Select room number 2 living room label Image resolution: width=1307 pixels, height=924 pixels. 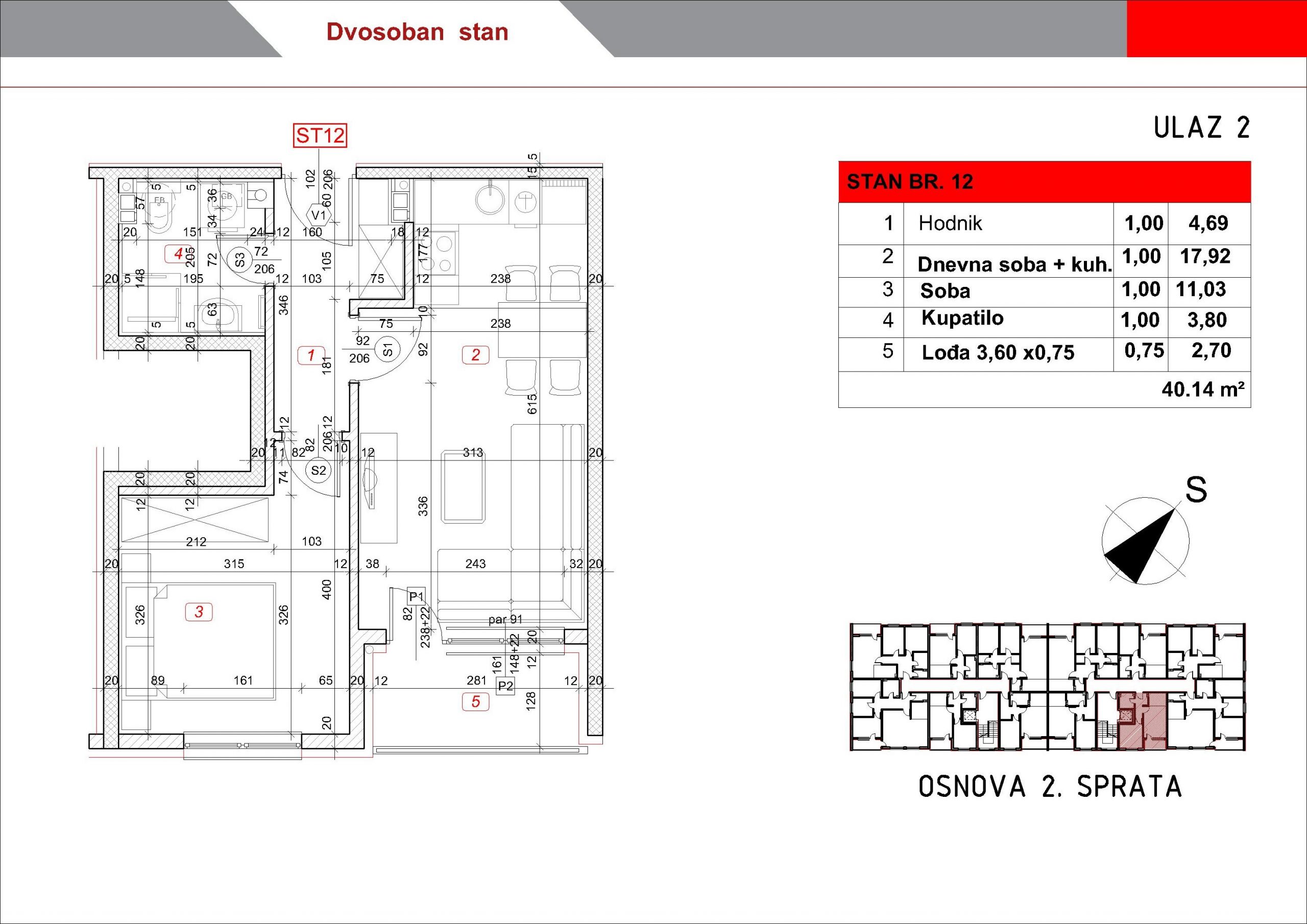(x=475, y=355)
